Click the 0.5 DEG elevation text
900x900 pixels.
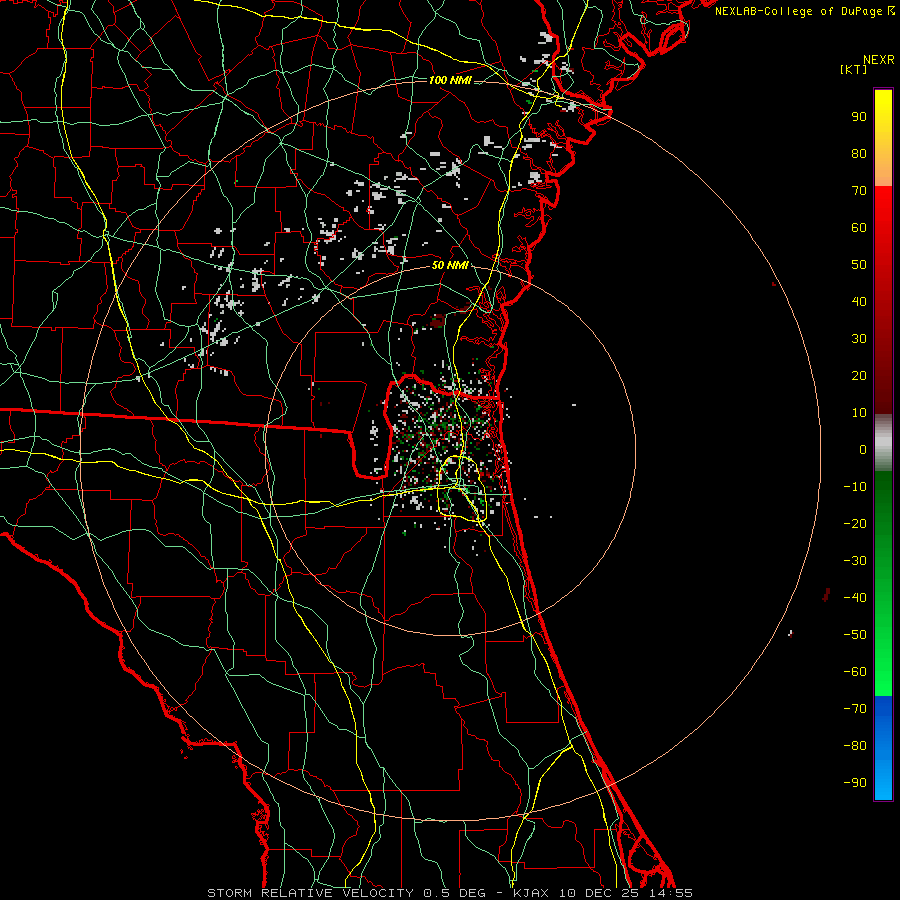454,893
